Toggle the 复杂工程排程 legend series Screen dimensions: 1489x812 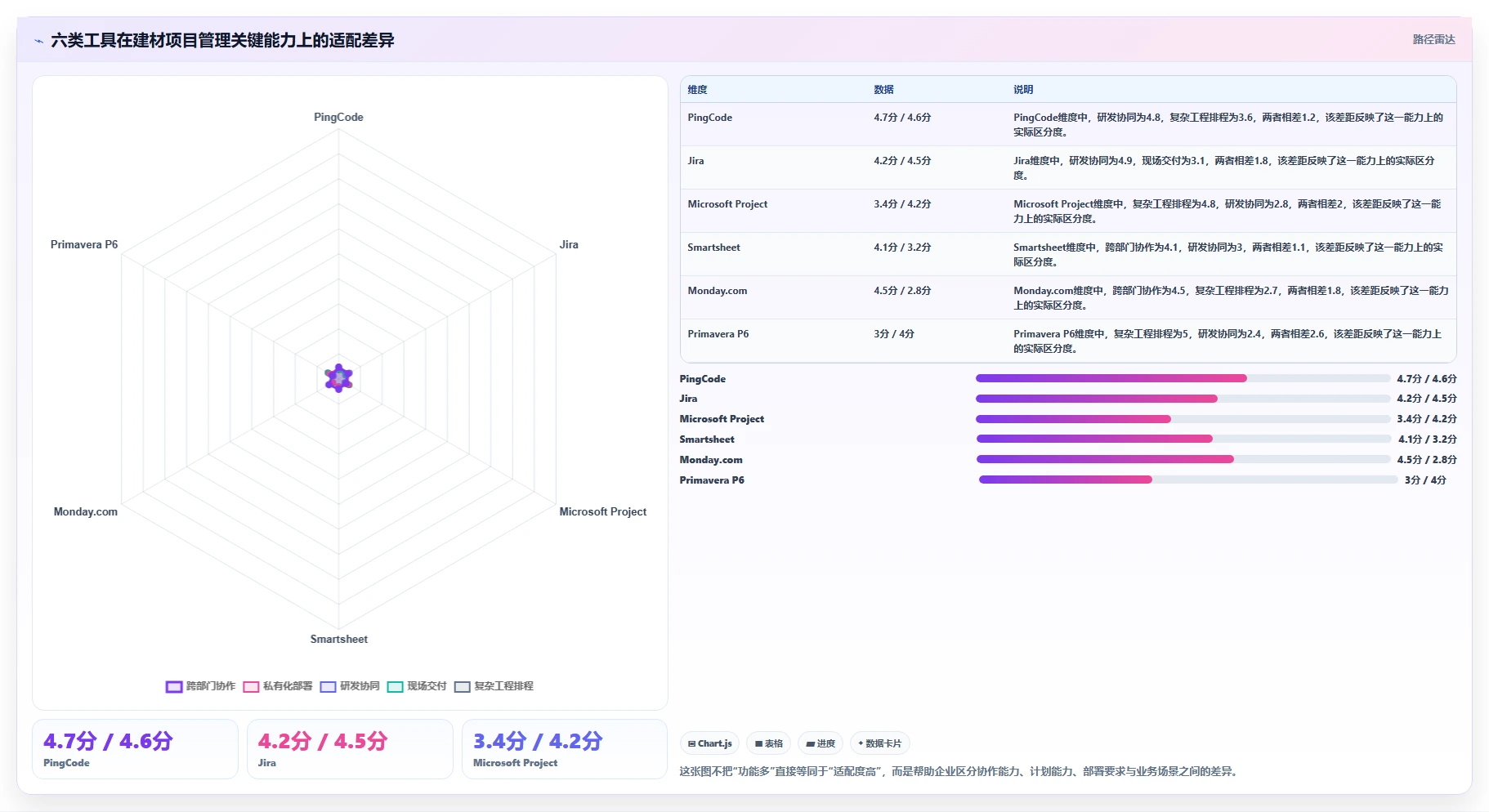pyautogui.click(x=494, y=686)
